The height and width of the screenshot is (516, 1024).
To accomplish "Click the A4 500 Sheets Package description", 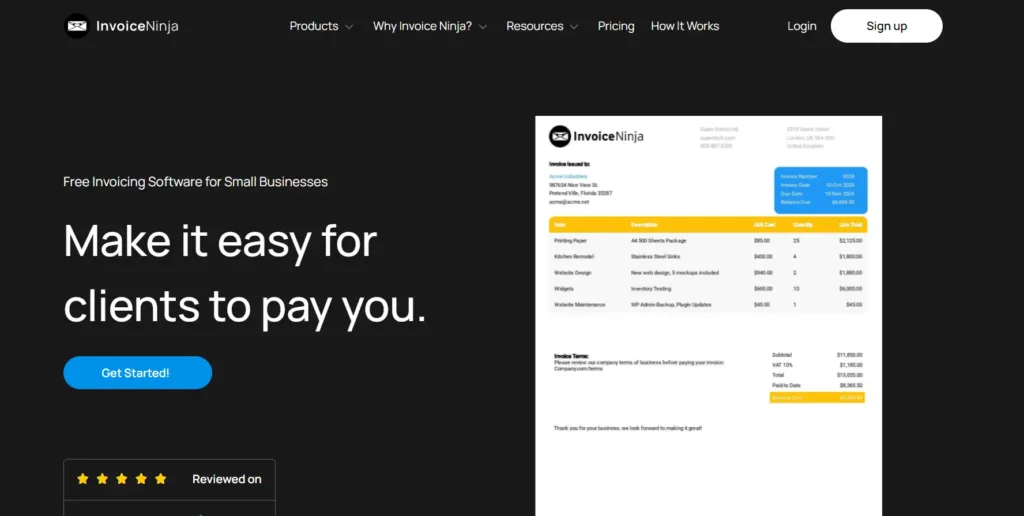I will pos(658,240).
